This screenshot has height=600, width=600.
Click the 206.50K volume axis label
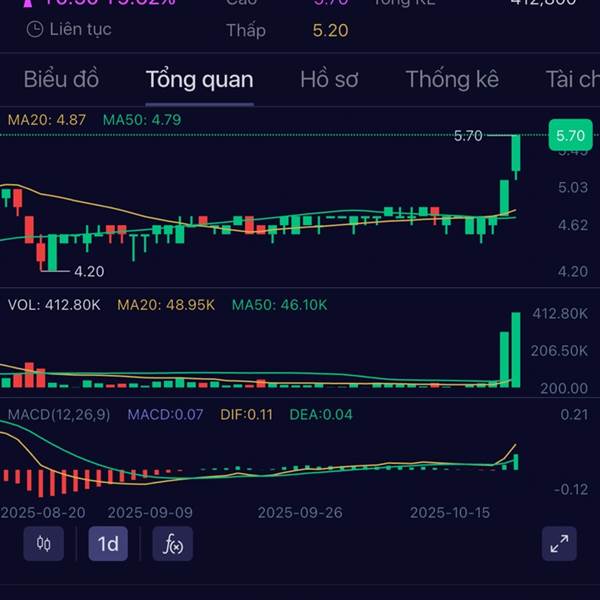coord(559,351)
